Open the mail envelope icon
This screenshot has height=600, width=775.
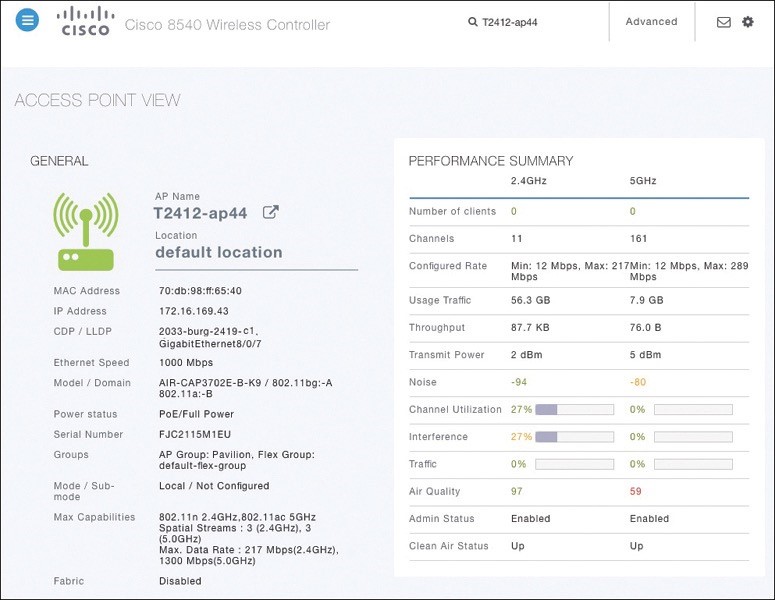[724, 22]
